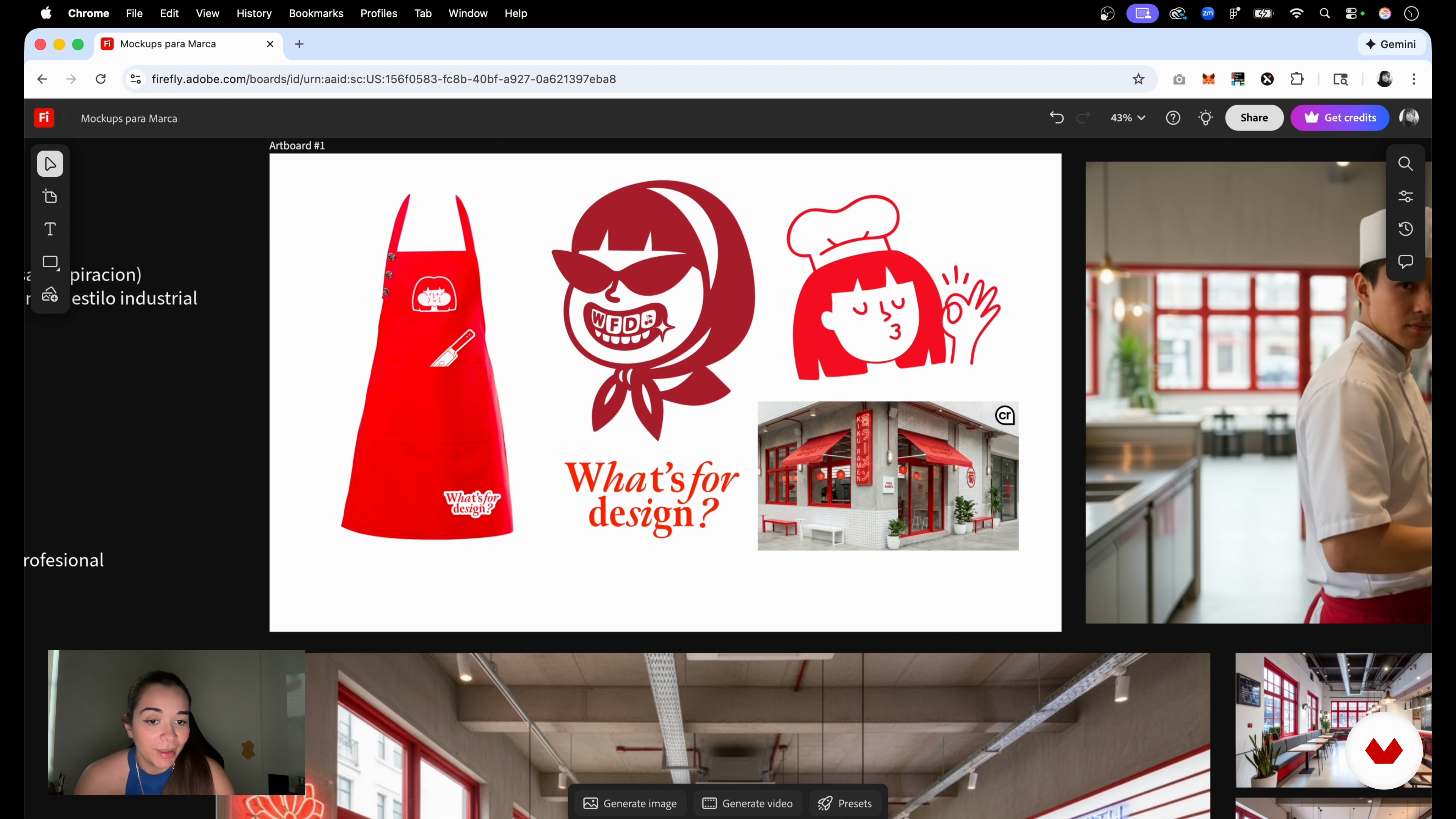Select the arrow Select tool

click(x=50, y=164)
